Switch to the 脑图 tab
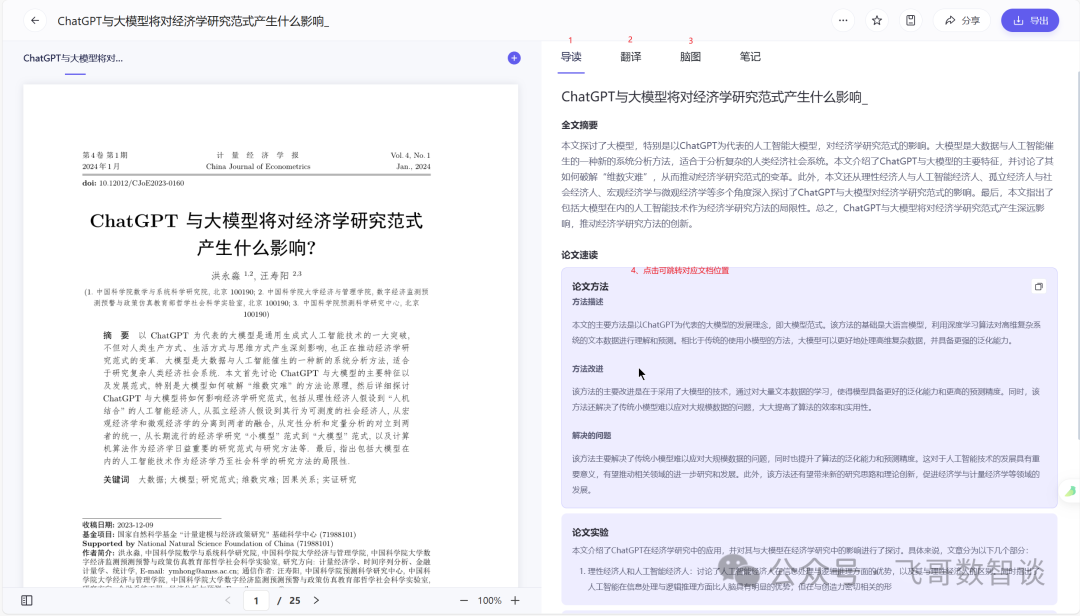 tap(690, 57)
